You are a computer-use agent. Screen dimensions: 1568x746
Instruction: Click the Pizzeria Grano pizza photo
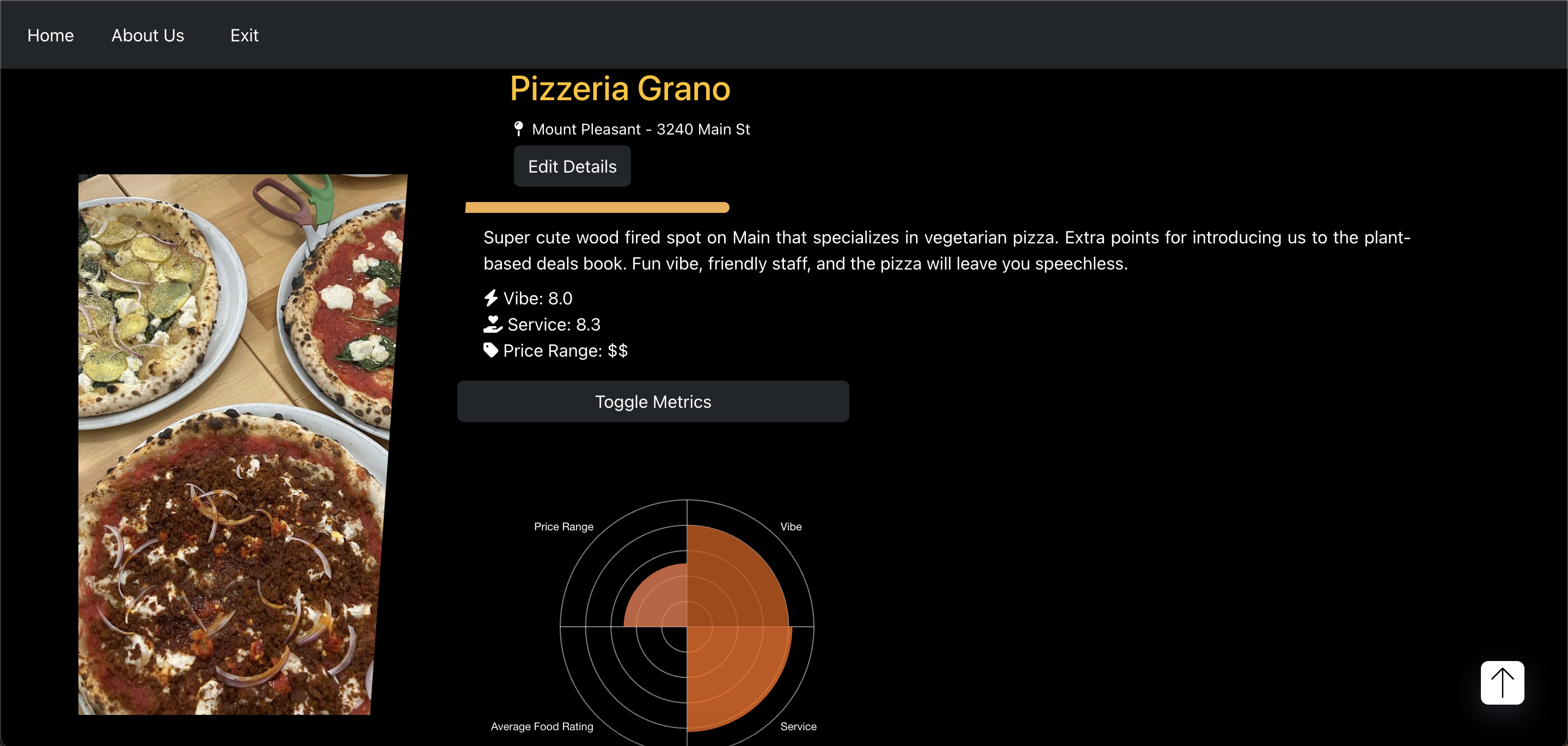(242, 444)
